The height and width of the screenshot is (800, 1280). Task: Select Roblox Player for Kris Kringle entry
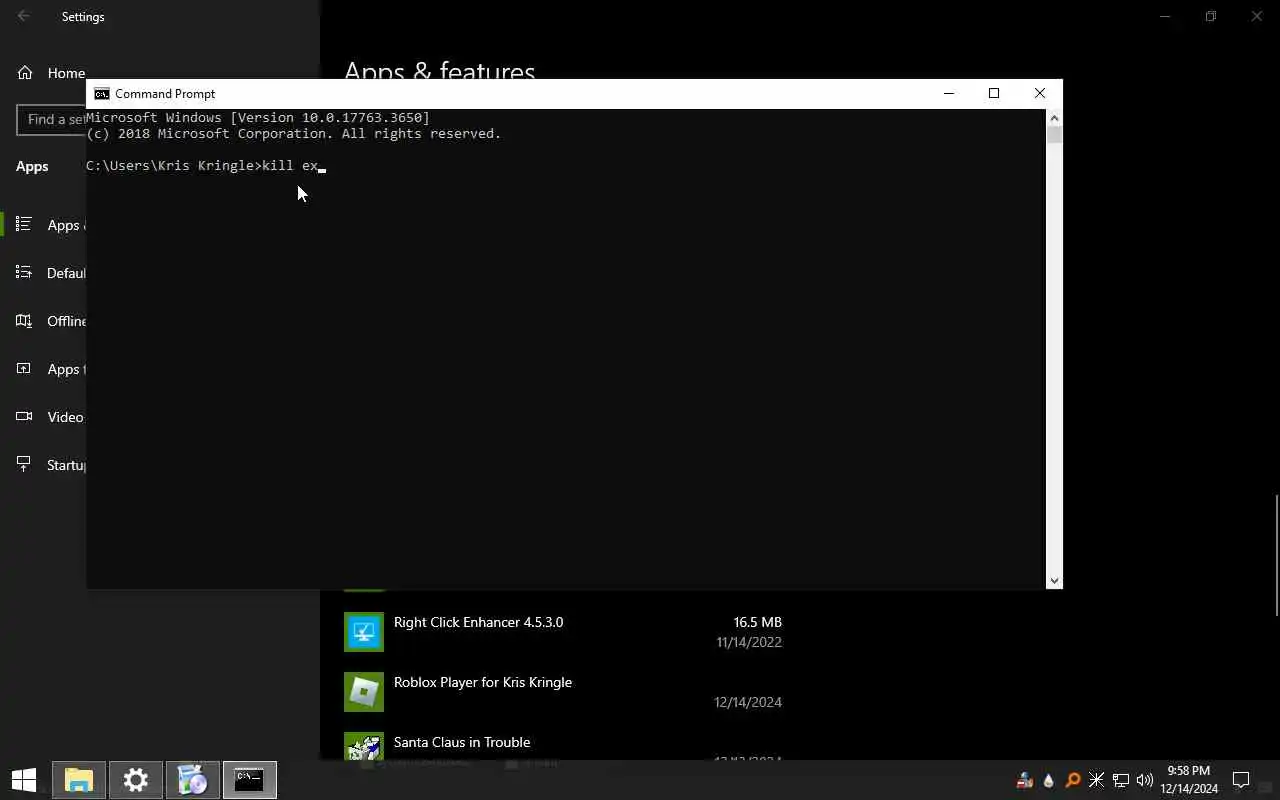(563, 692)
